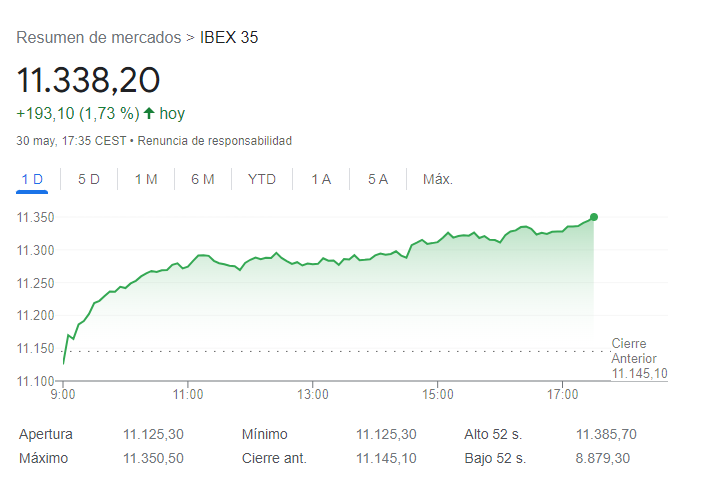Image resolution: width=704 pixels, height=482 pixels.
Task: Switch to the 5 D tab
Action: (x=89, y=180)
